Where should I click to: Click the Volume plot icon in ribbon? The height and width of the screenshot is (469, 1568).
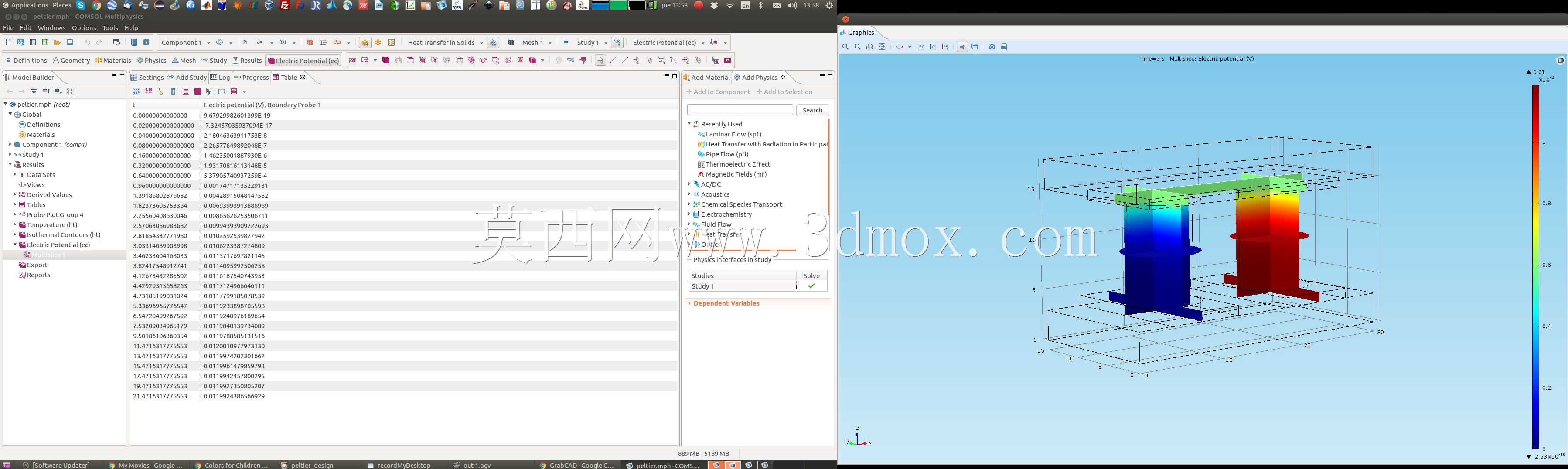pyautogui.click(x=386, y=60)
